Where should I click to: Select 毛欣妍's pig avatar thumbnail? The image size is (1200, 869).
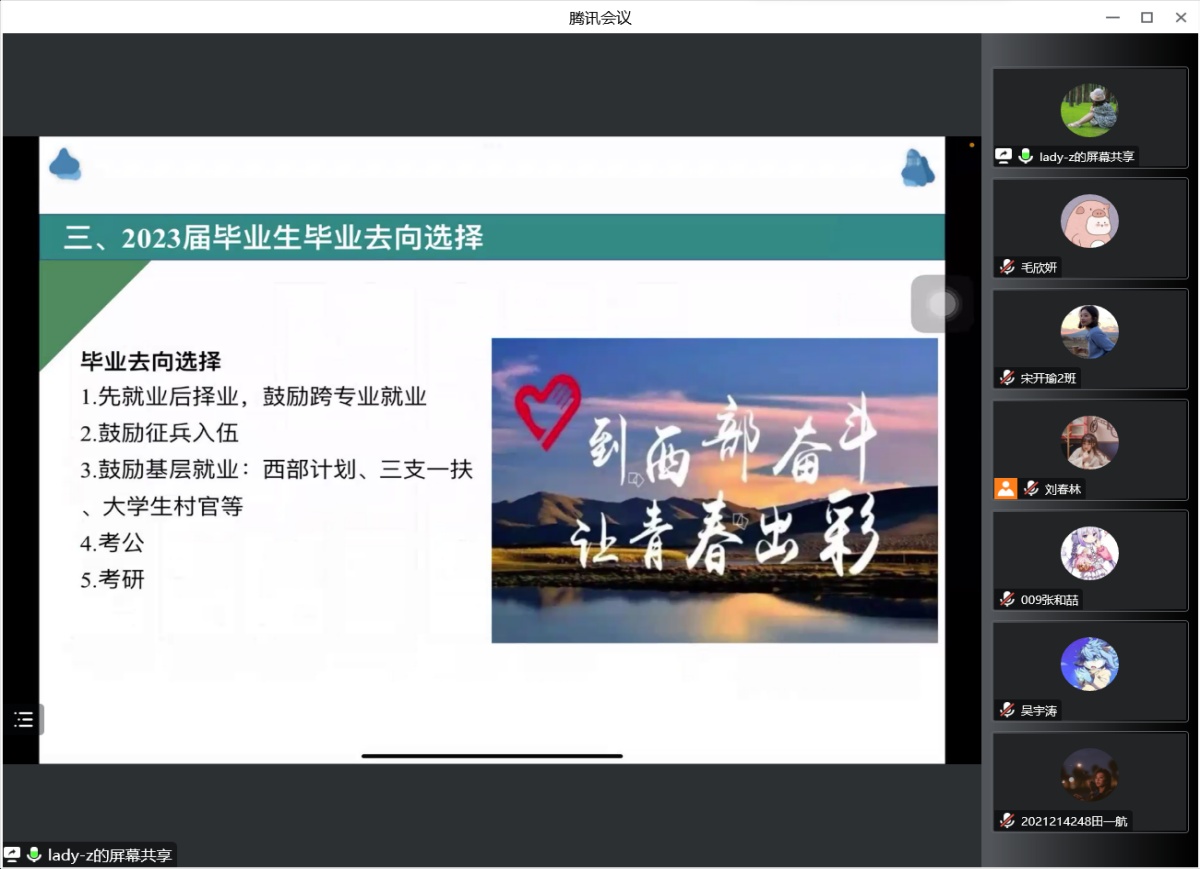tap(1089, 221)
